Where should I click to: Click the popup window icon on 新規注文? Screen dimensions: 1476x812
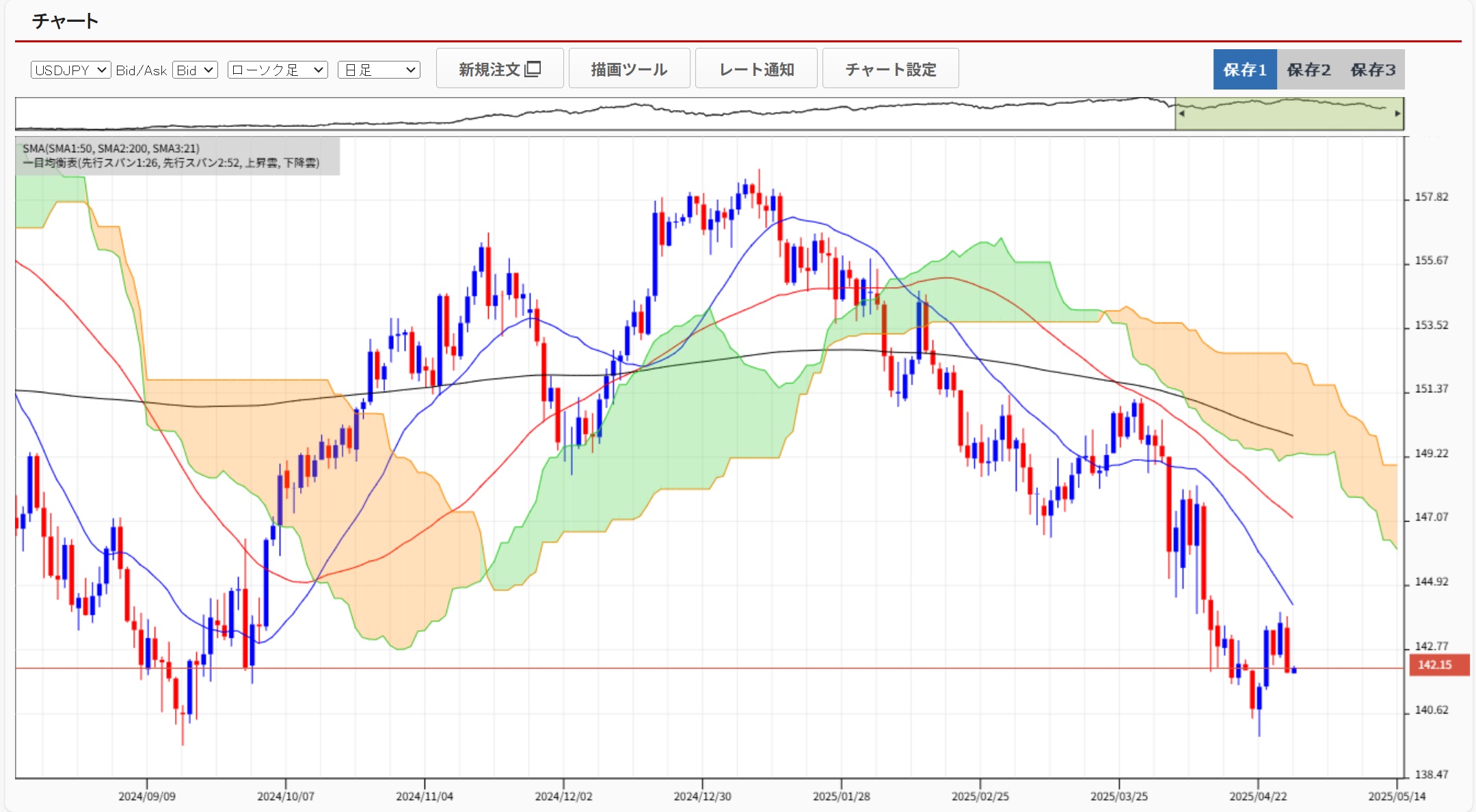point(533,69)
